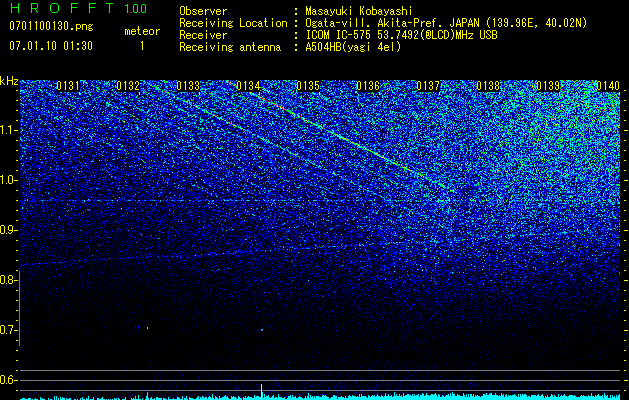Select the observer name Masayuki Kobayashi
The height and width of the screenshot is (400, 629).
pos(359,11)
